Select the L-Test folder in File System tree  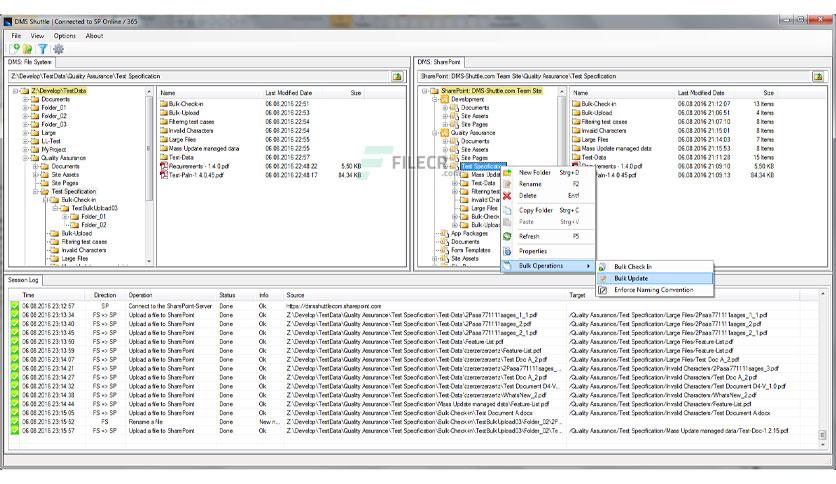[51, 141]
